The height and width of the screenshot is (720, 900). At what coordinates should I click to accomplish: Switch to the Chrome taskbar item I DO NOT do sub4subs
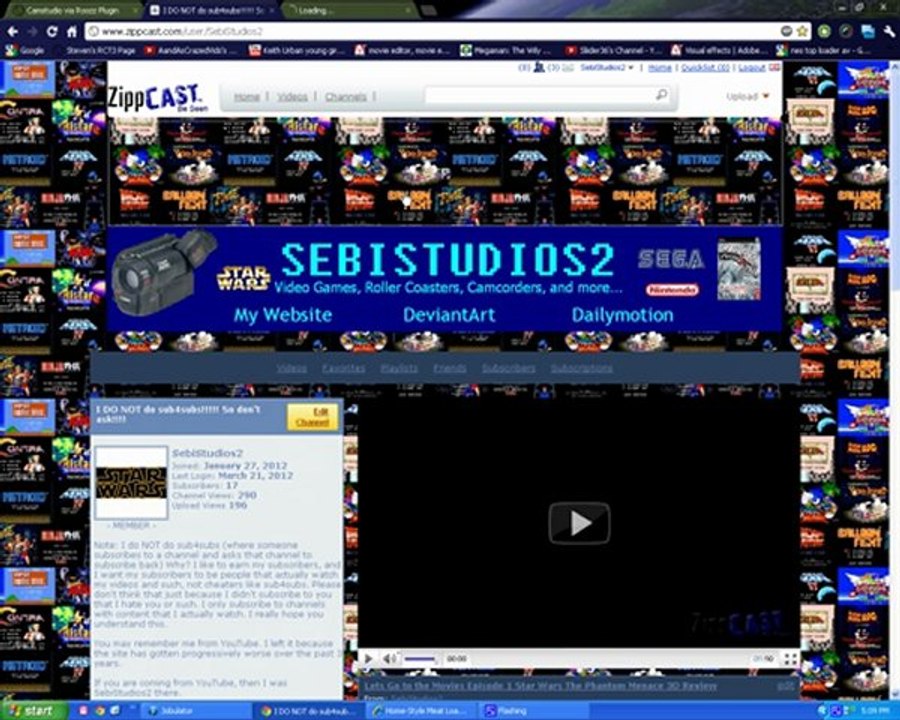click(x=309, y=711)
